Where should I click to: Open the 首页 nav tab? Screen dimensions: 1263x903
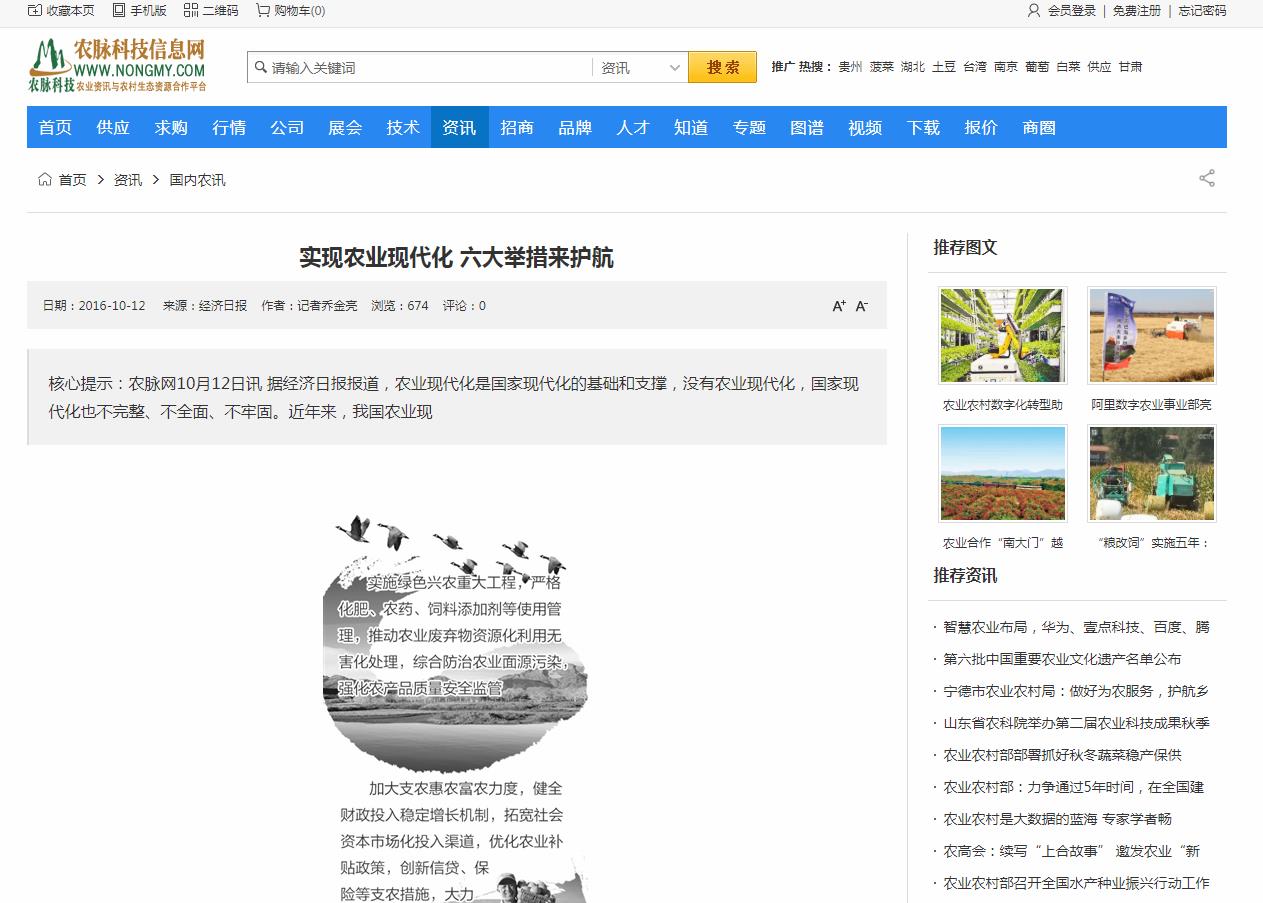tap(55, 127)
